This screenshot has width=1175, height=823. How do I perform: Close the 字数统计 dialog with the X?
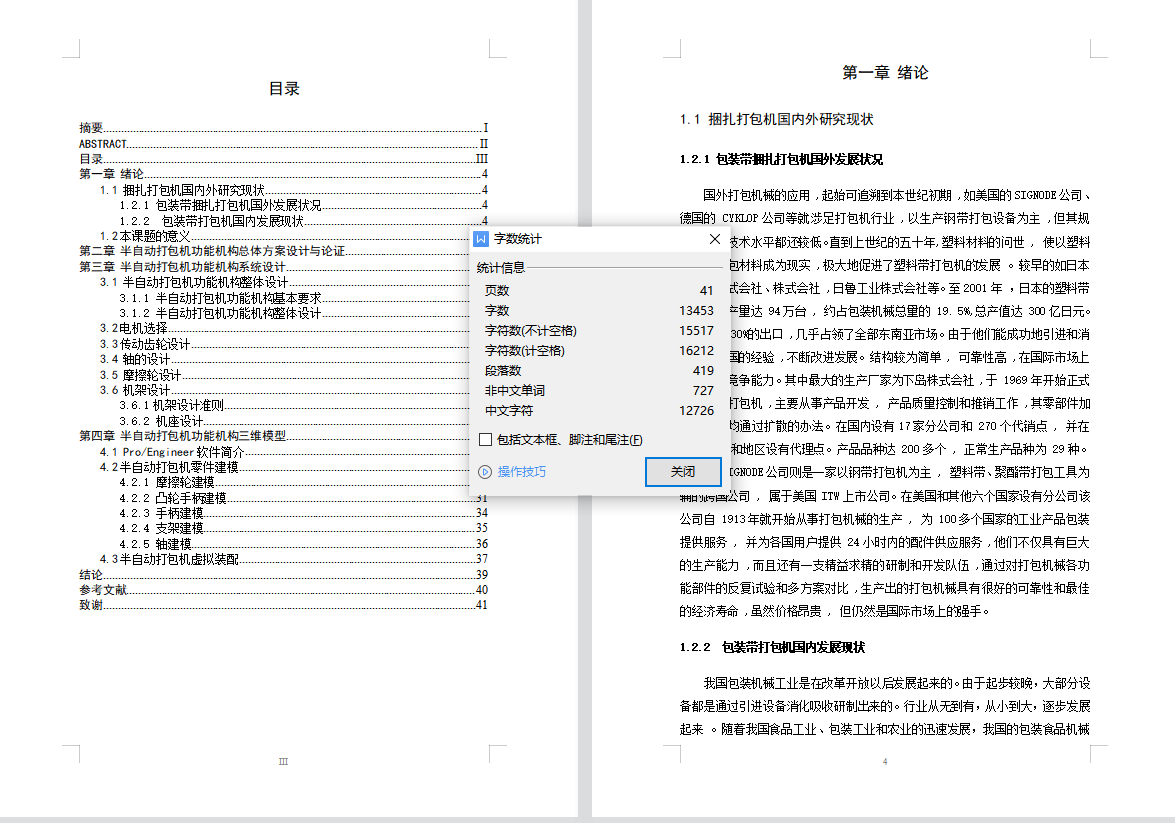715,240
